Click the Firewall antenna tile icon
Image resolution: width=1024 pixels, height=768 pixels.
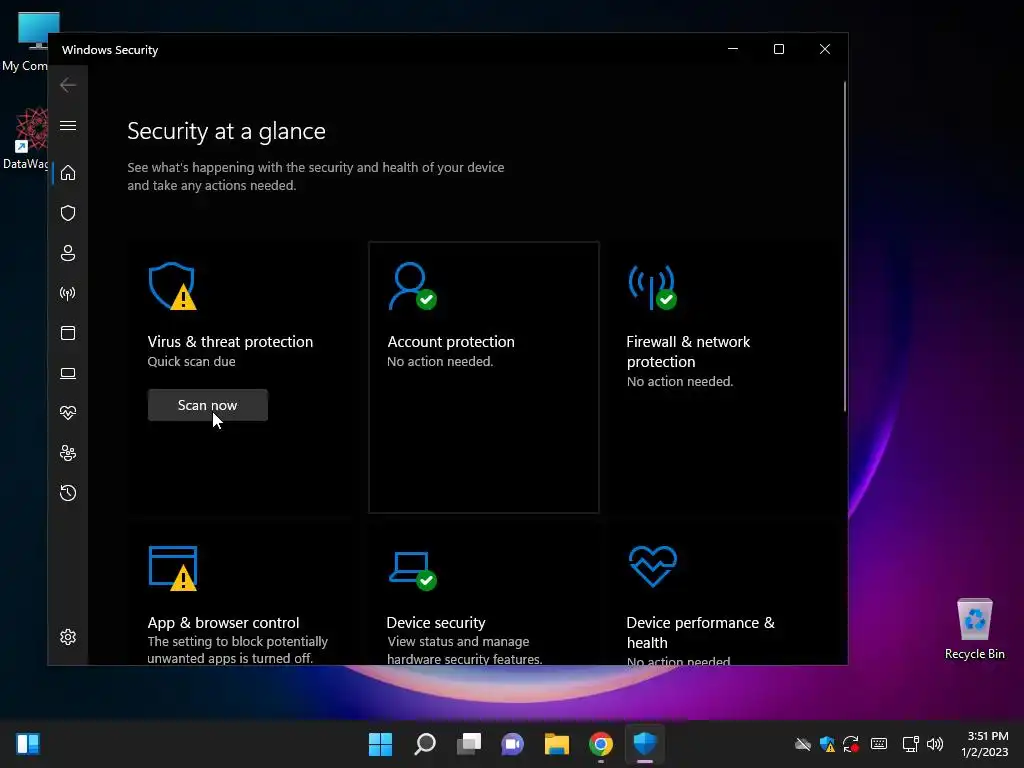point(652,286)
